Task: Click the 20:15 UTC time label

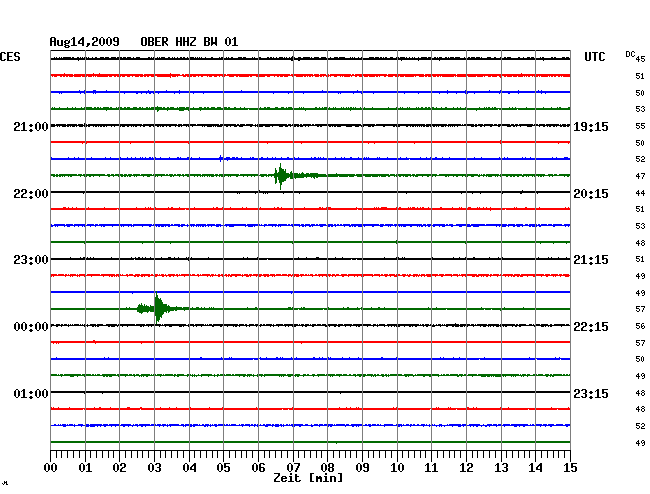Action: click(591, 194)
